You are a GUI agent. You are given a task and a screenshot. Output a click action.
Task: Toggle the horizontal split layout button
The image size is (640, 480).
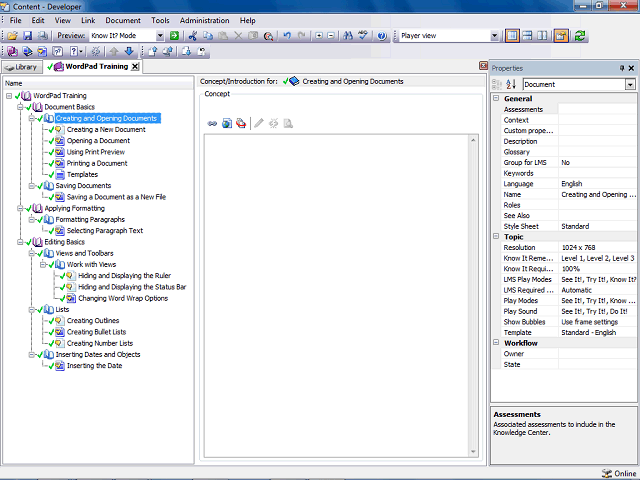(x=527, y=36)
